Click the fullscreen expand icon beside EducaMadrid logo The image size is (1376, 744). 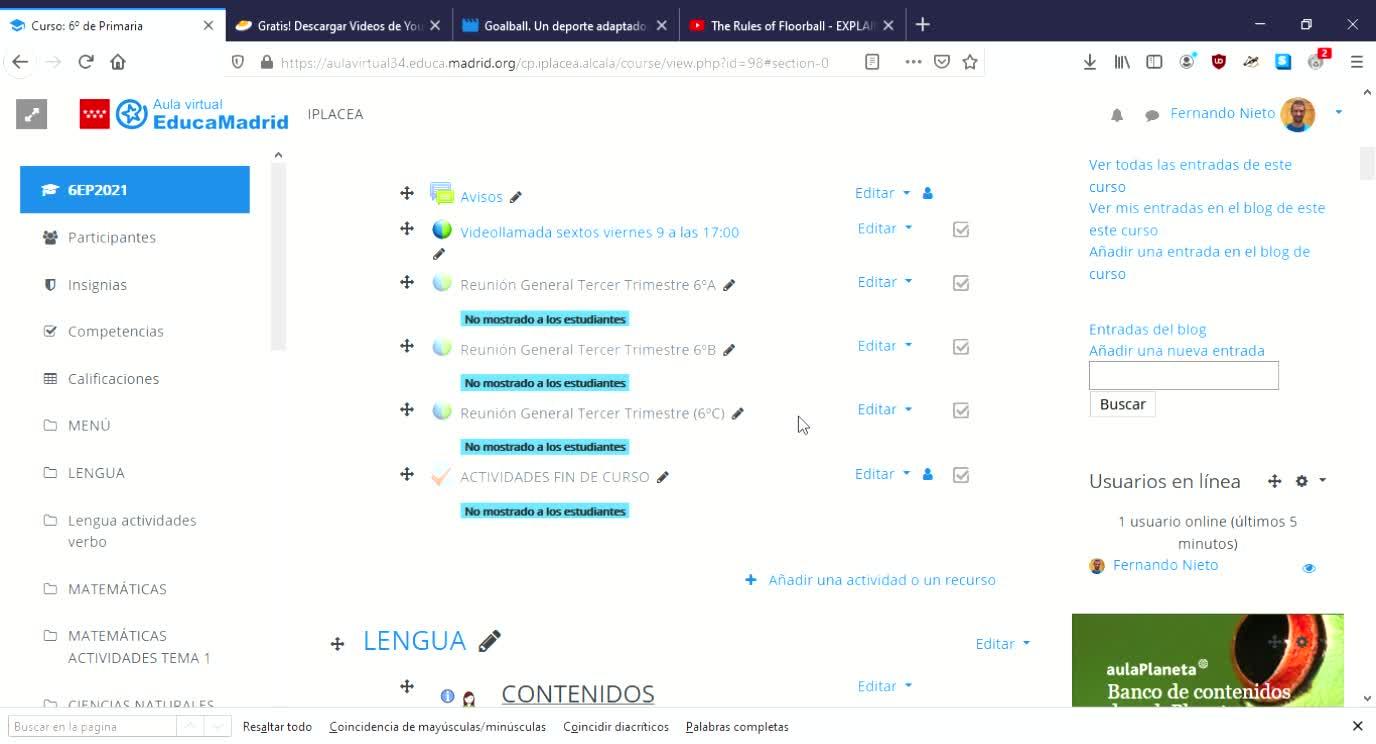(x=32, y=114)
